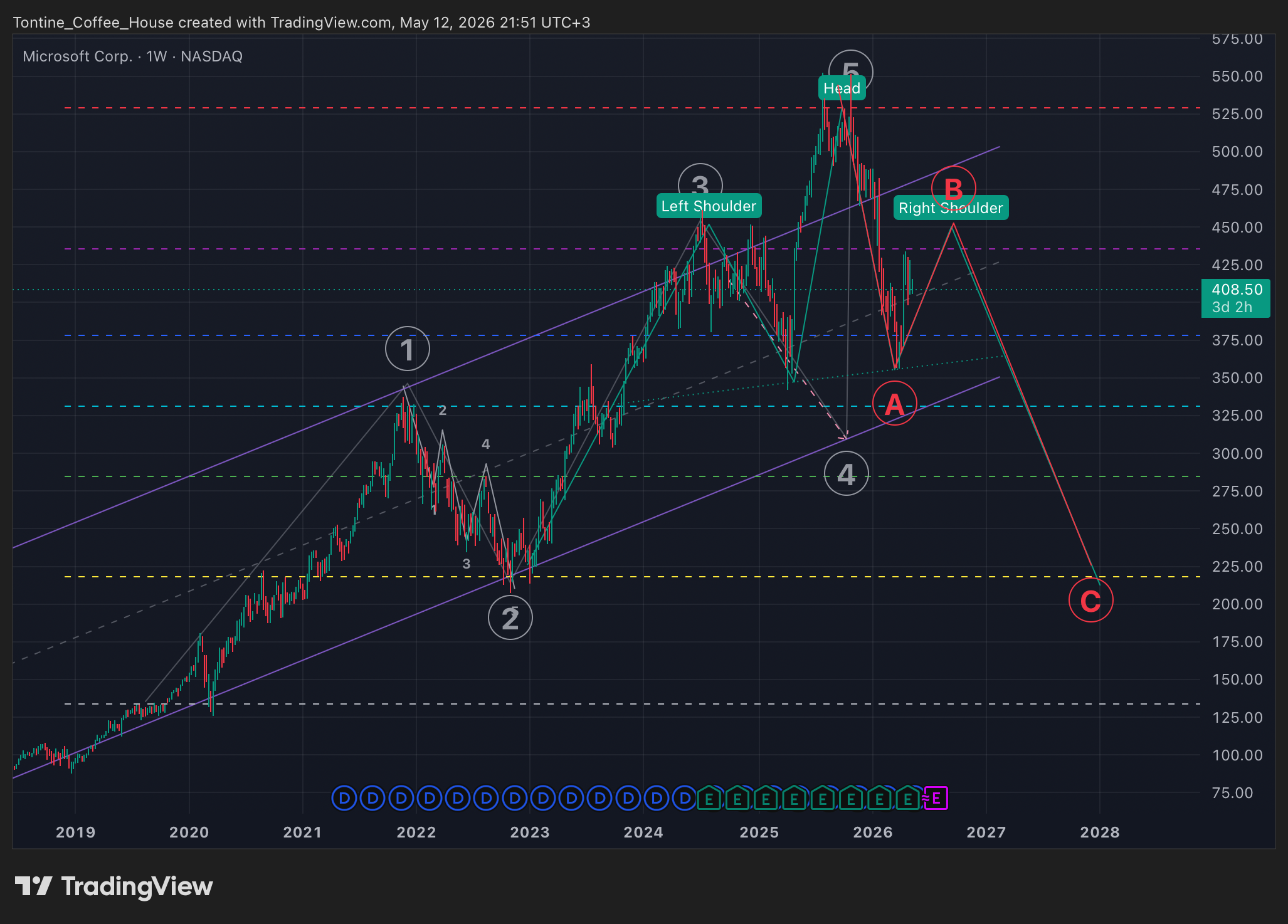Click the 575.00 price axis value
The height and width of the screenshot is (924, 1288).
(1237, 39)
